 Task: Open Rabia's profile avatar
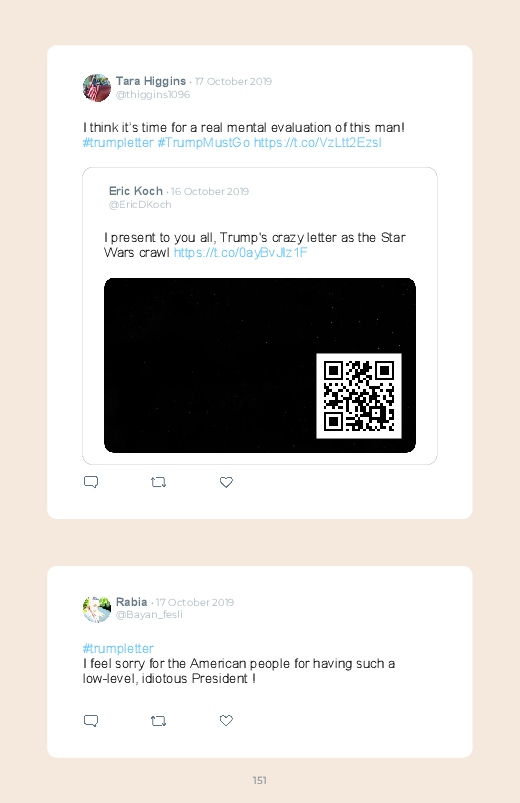97,609
